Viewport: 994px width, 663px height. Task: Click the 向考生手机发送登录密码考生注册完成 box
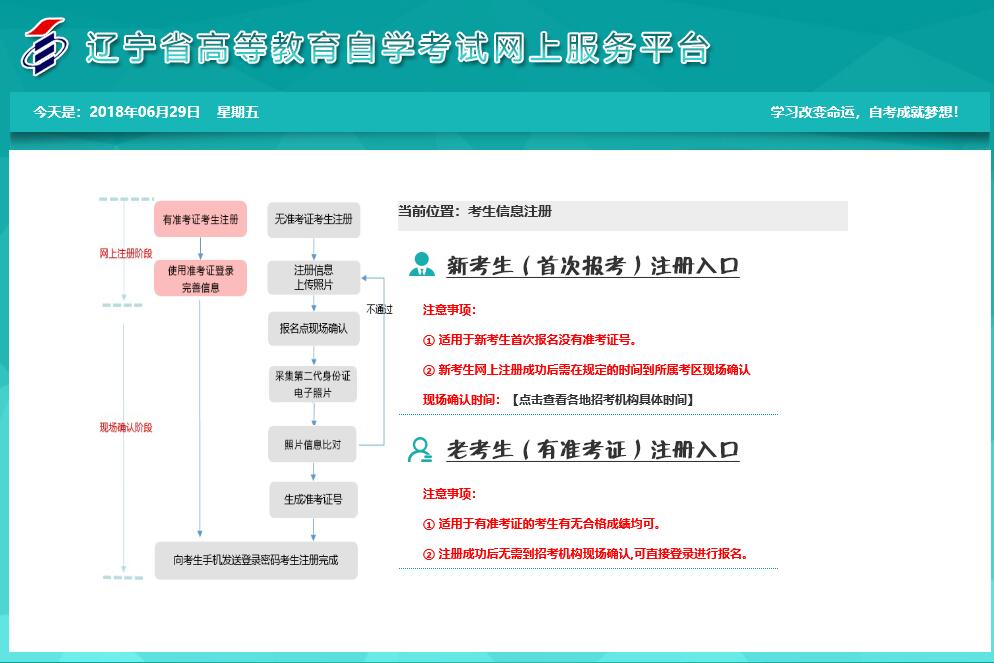256,560
